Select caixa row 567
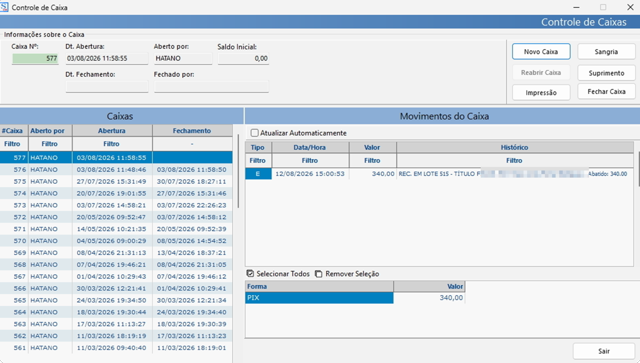The height and width of the screenshot is (363, 640). pyautogui.click(x=116, y=276)
